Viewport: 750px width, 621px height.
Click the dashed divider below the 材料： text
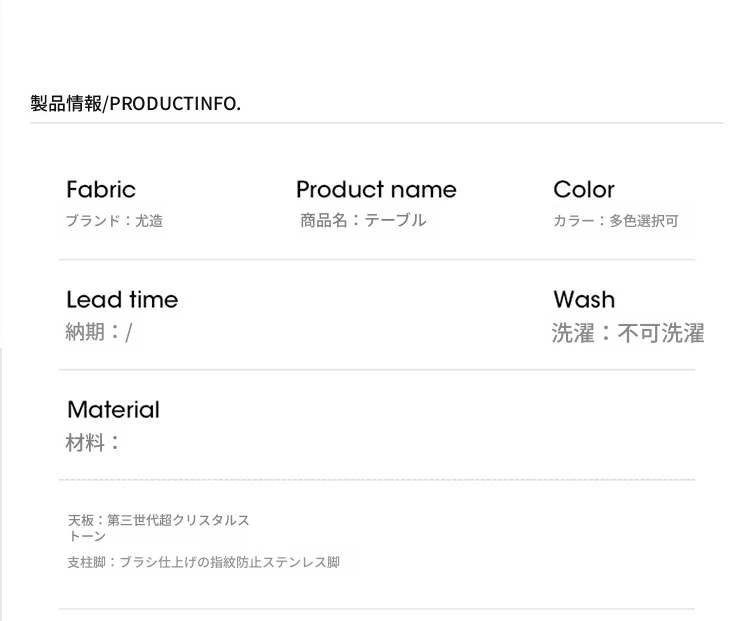376,480
